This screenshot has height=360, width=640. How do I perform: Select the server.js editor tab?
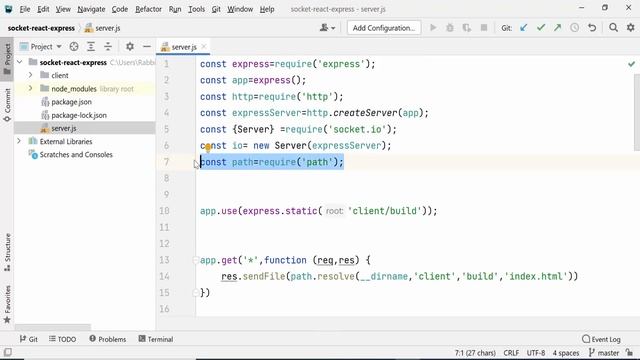tap(183, 47)
